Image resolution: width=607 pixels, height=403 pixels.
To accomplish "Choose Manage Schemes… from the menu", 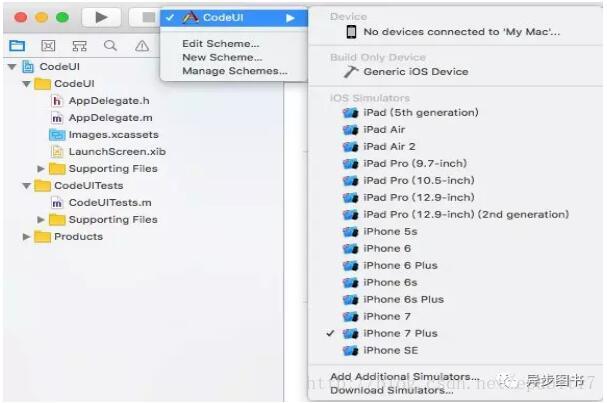I will click(x=235, y=71).
